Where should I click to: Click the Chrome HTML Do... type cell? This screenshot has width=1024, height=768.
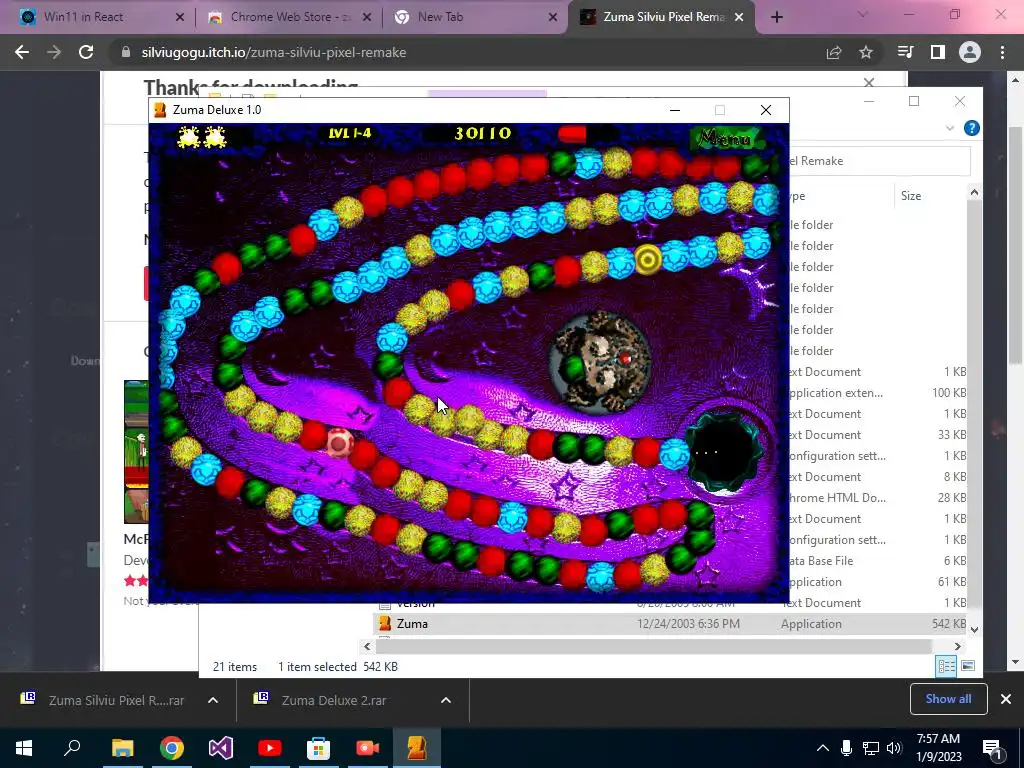(837, 498)
